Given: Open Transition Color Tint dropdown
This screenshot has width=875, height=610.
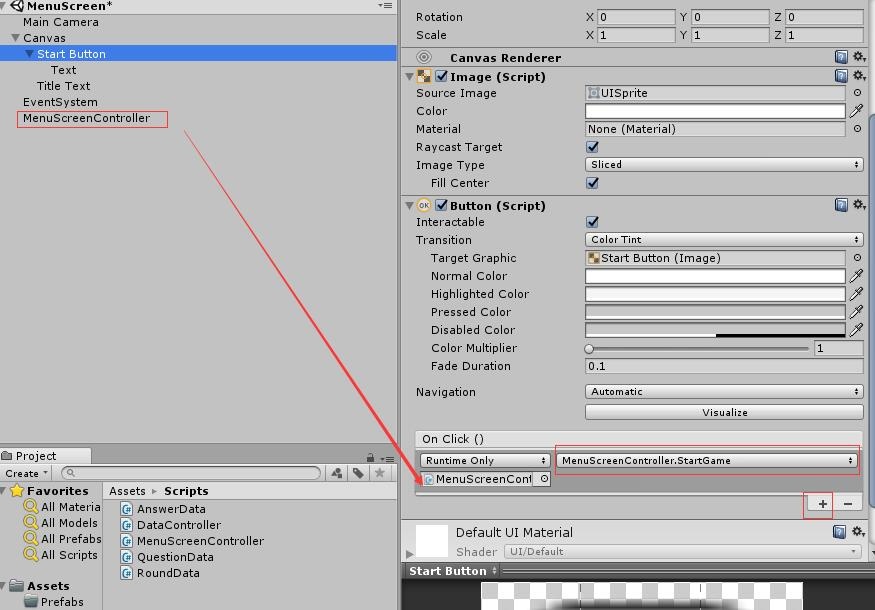Looking at the screenshot, I should click(x=724, y=239).
